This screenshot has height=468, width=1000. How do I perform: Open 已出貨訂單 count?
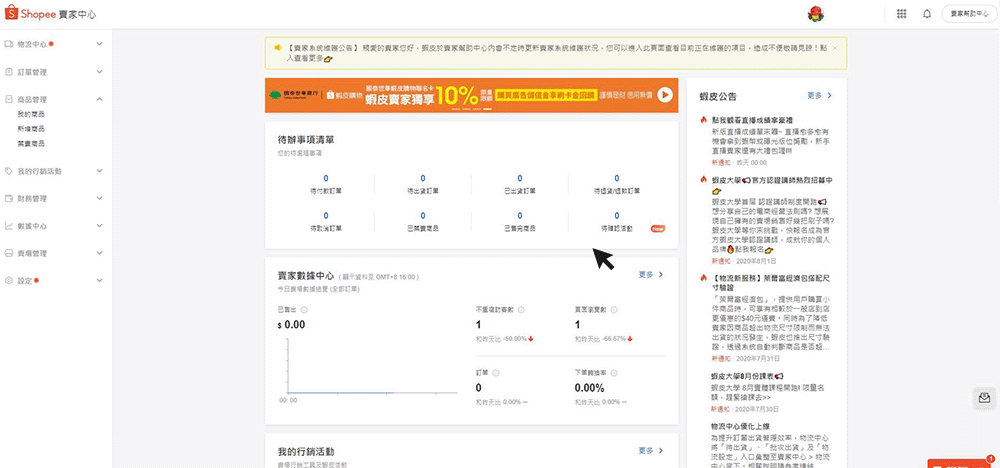tap(520, 179)
